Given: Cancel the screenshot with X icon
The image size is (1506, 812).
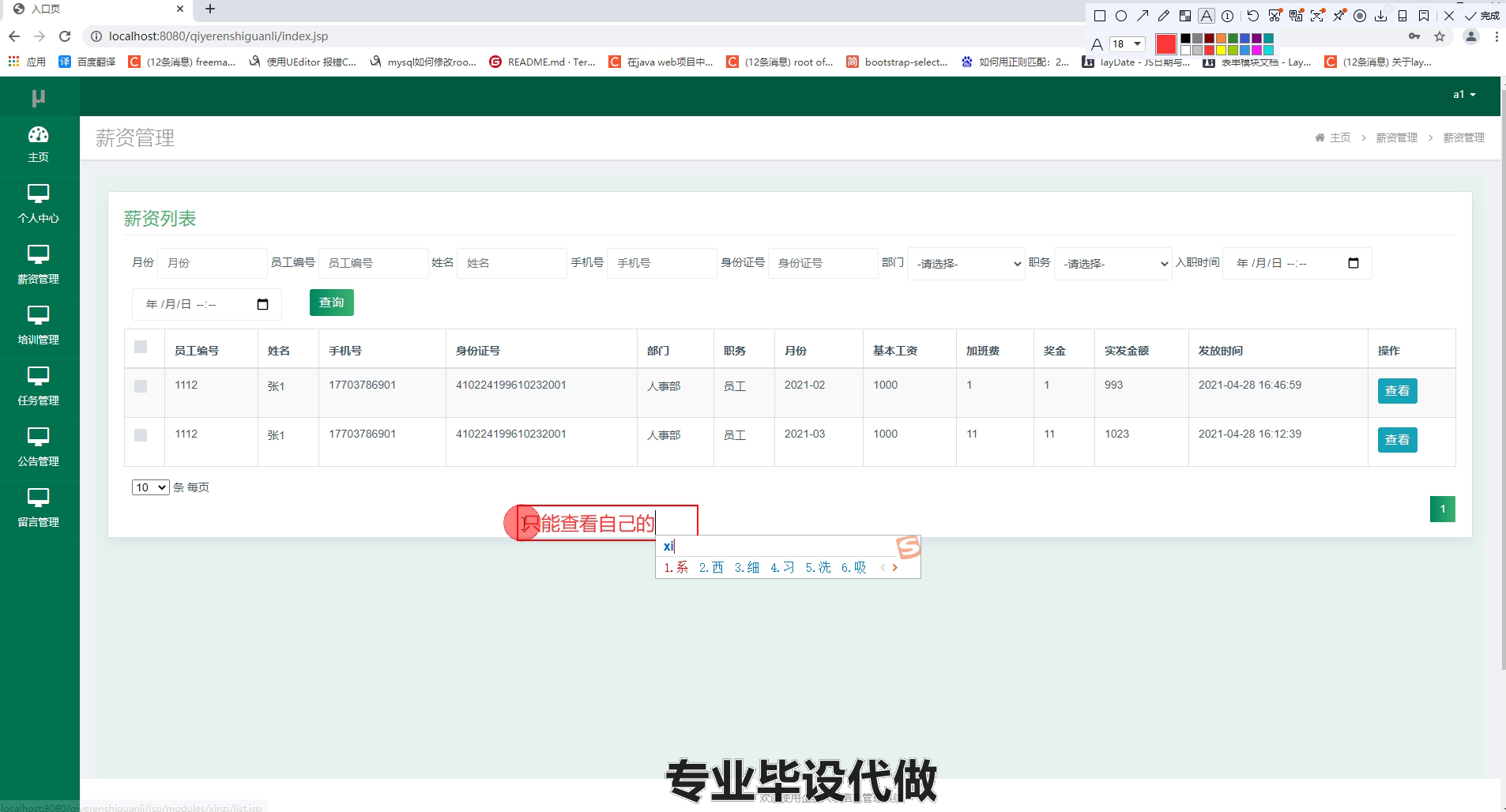Looking at the screenshot, I should pyautogui.click(x=1449, y=16).
